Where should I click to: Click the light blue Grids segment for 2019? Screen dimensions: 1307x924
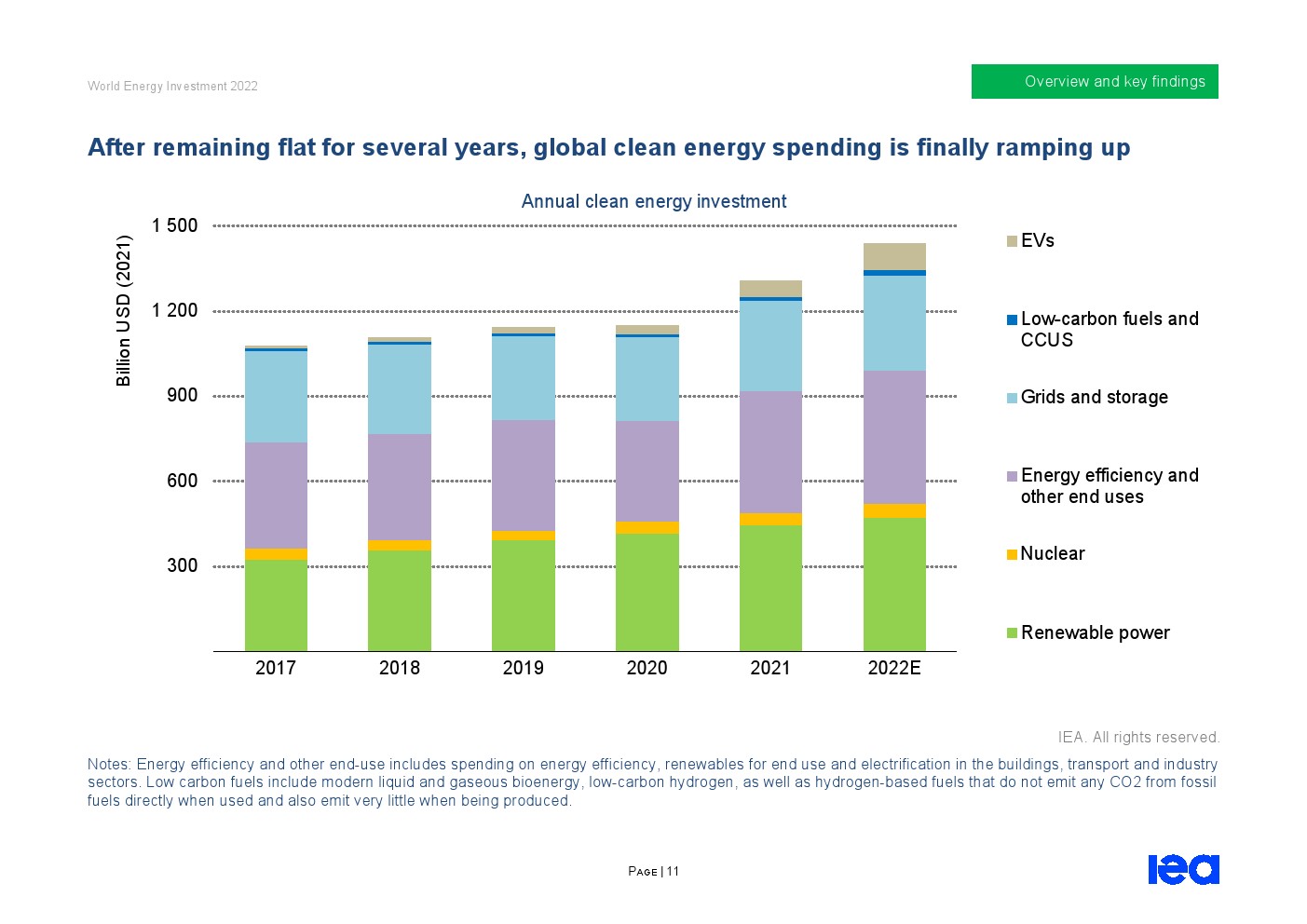click(524, 377)
